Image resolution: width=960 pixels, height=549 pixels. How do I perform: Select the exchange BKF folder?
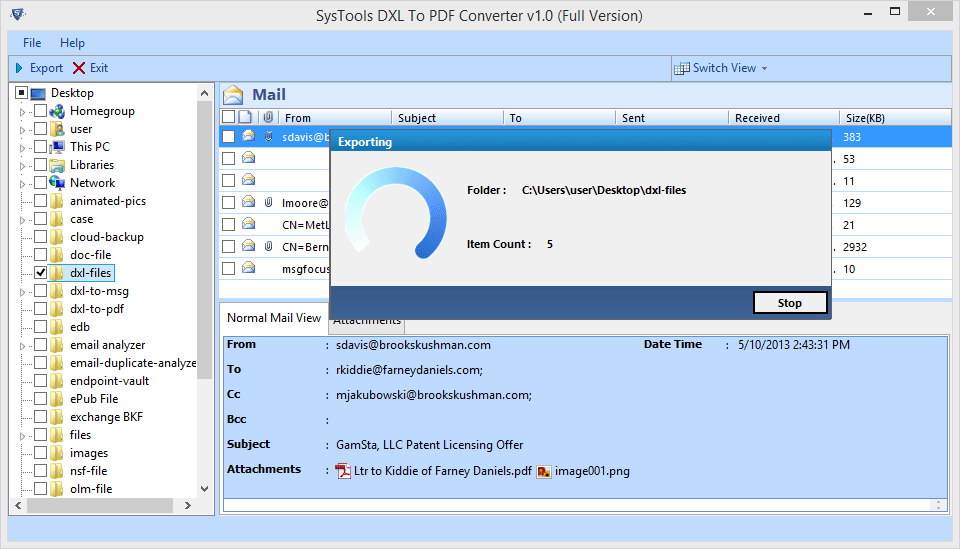click(x=106, y=417)
